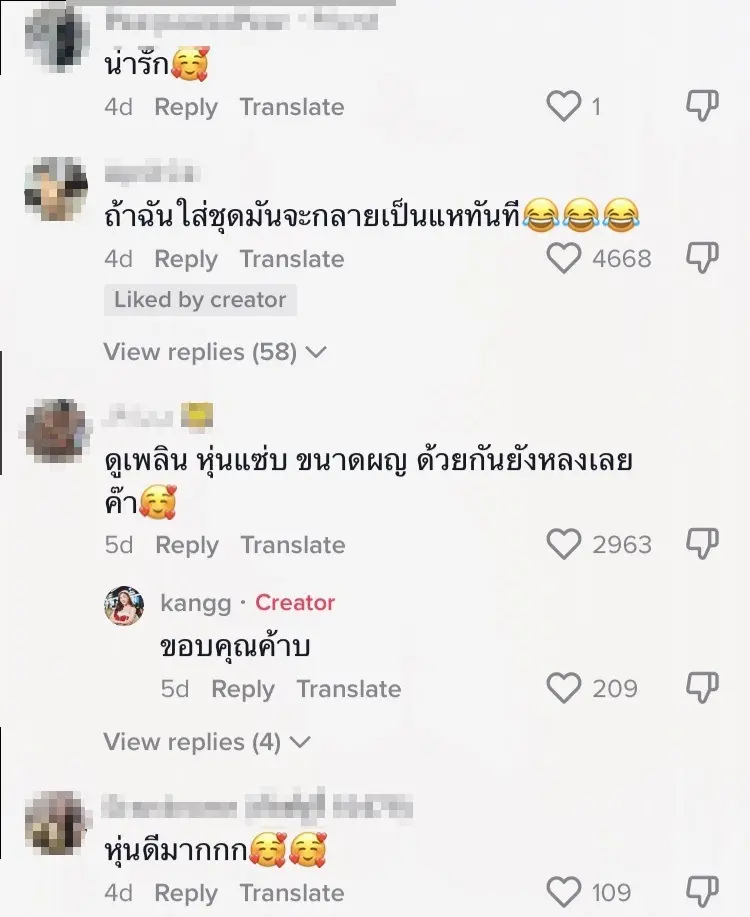This screenshot has width=750, height=917.
Task: Reply to the comment with 109 likes
Action: point(186,893)
